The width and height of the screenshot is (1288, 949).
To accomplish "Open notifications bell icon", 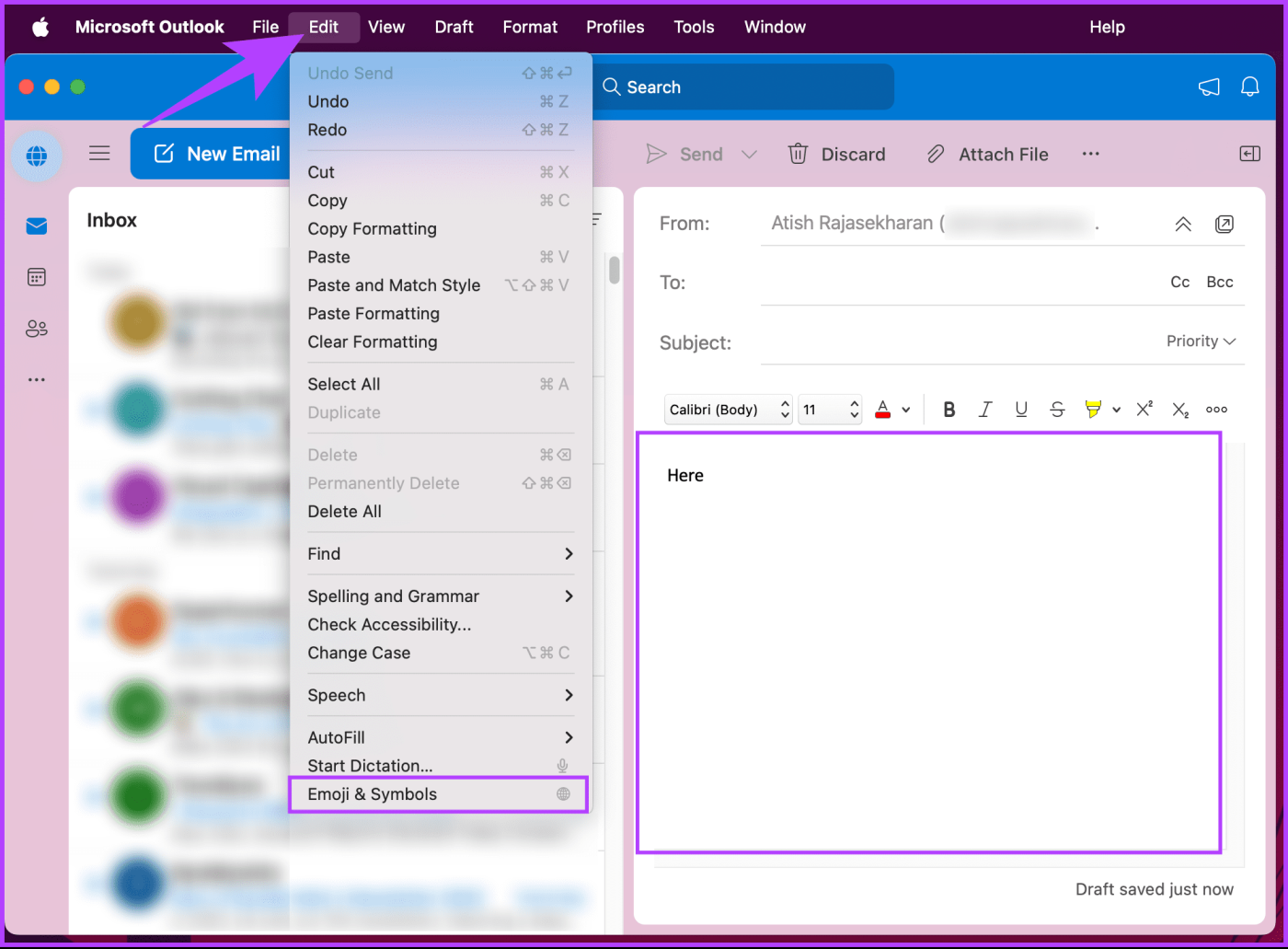I will [x=1250, y=87].
